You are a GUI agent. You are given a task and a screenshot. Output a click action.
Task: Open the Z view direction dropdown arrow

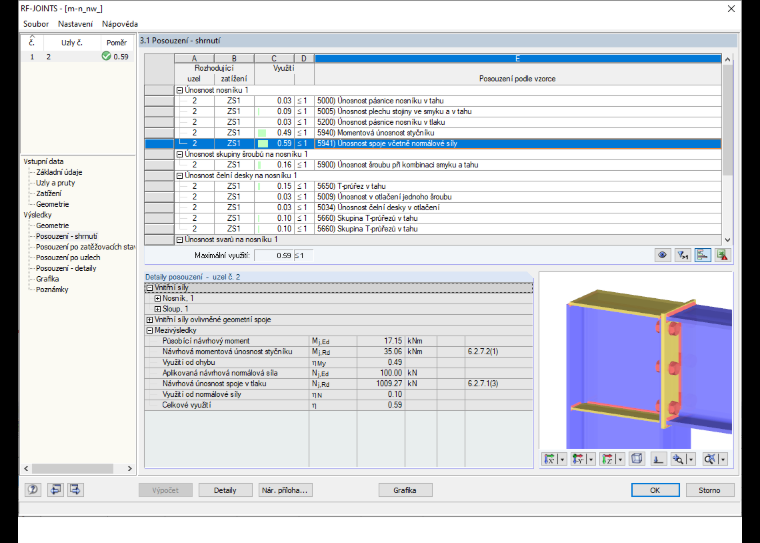click(620, 459)
